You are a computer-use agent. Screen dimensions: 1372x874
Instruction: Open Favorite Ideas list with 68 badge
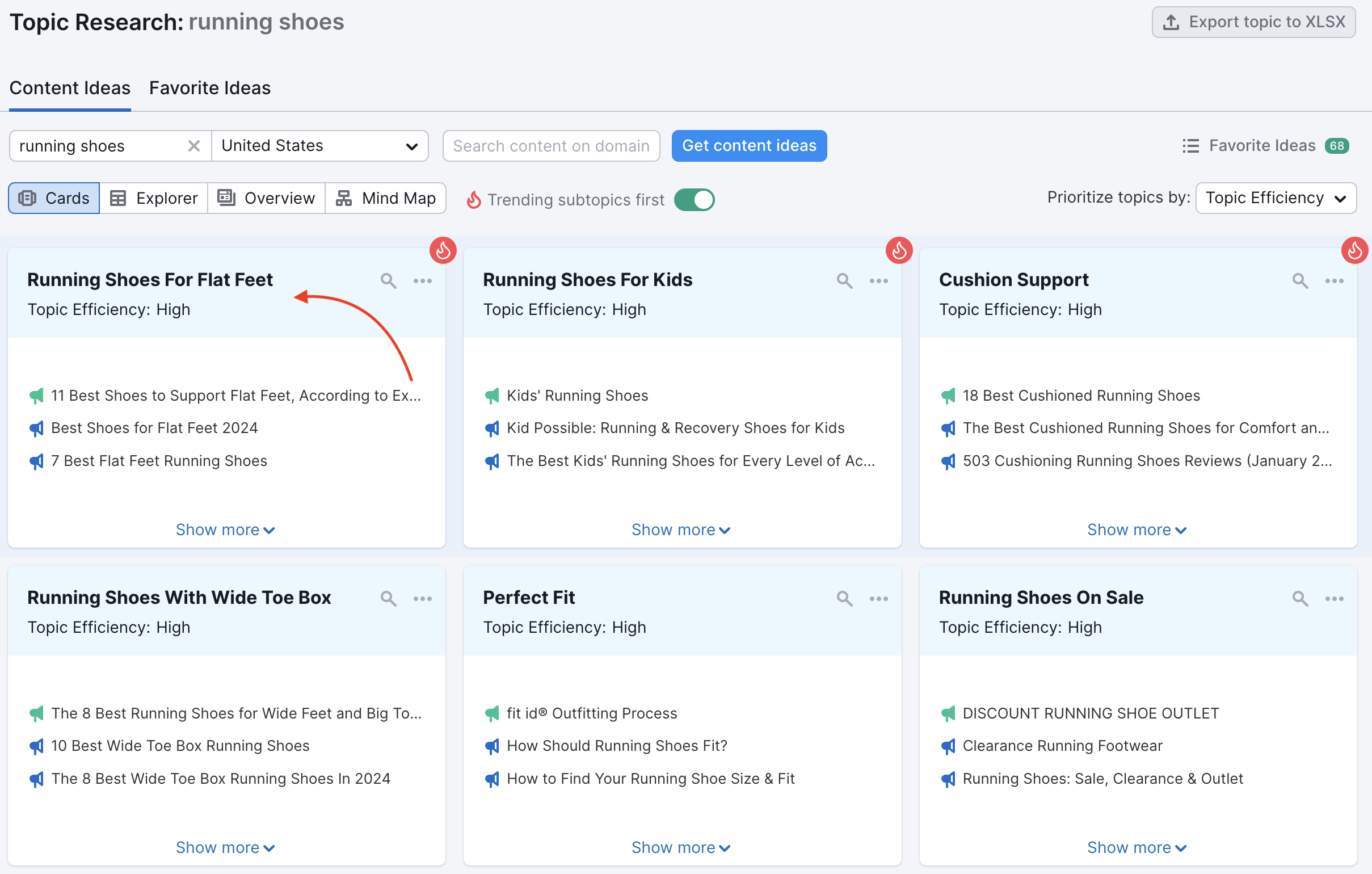tap(1265, 146)
